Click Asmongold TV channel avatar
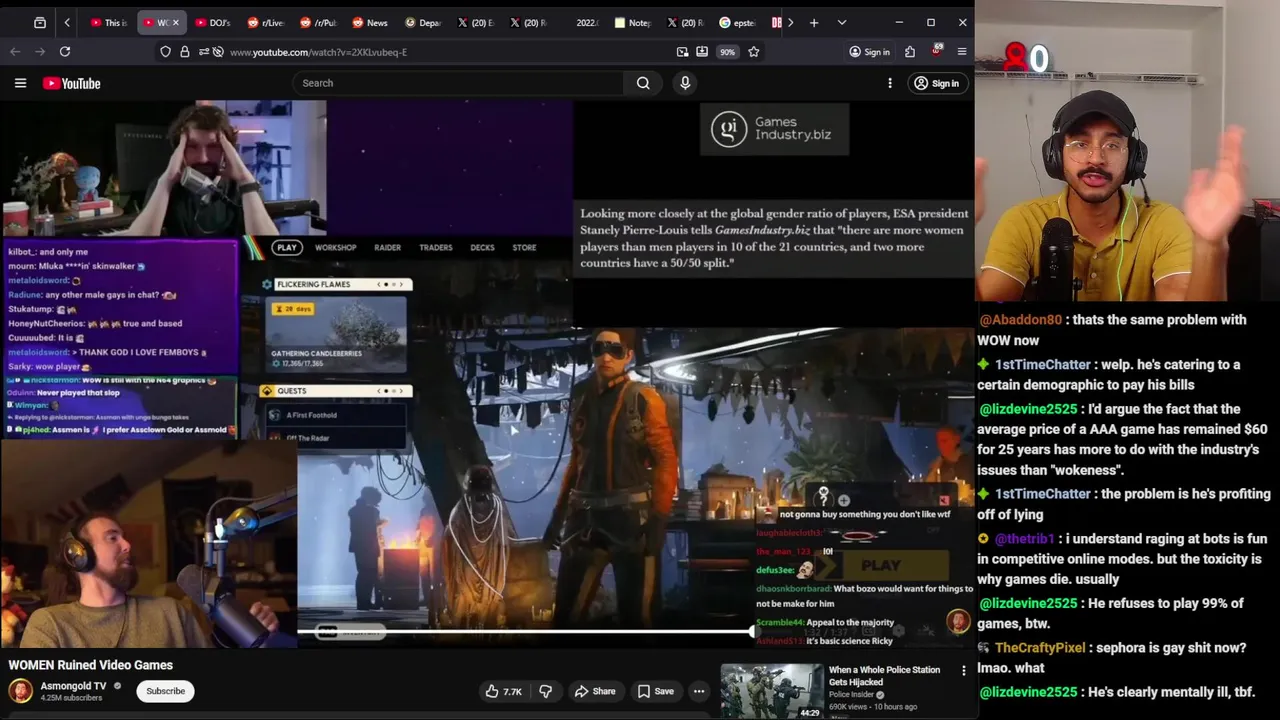Viewport: 1280px width, 720px height. (x=20, y=691)
